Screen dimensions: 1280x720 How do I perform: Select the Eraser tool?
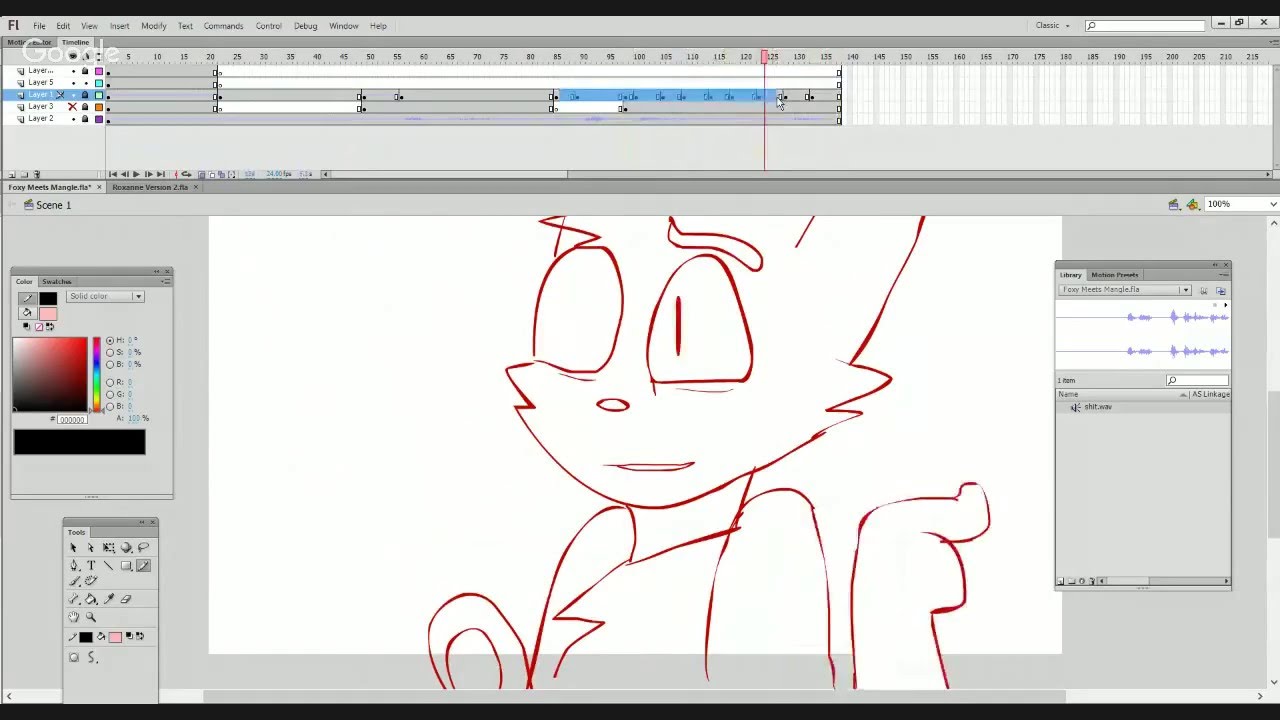[126, 599]
